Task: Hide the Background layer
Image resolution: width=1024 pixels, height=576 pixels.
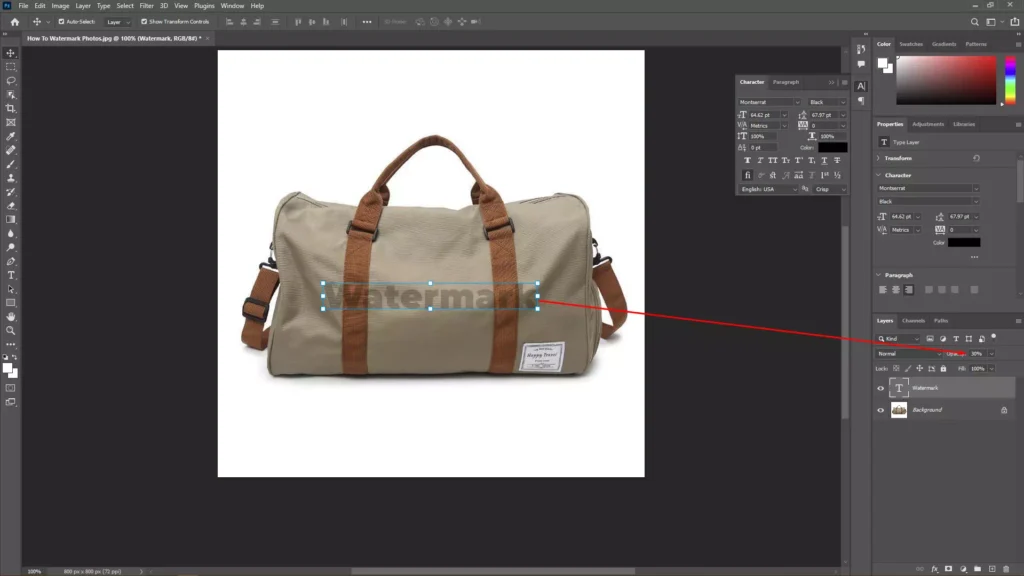Action: pos(880,410)
